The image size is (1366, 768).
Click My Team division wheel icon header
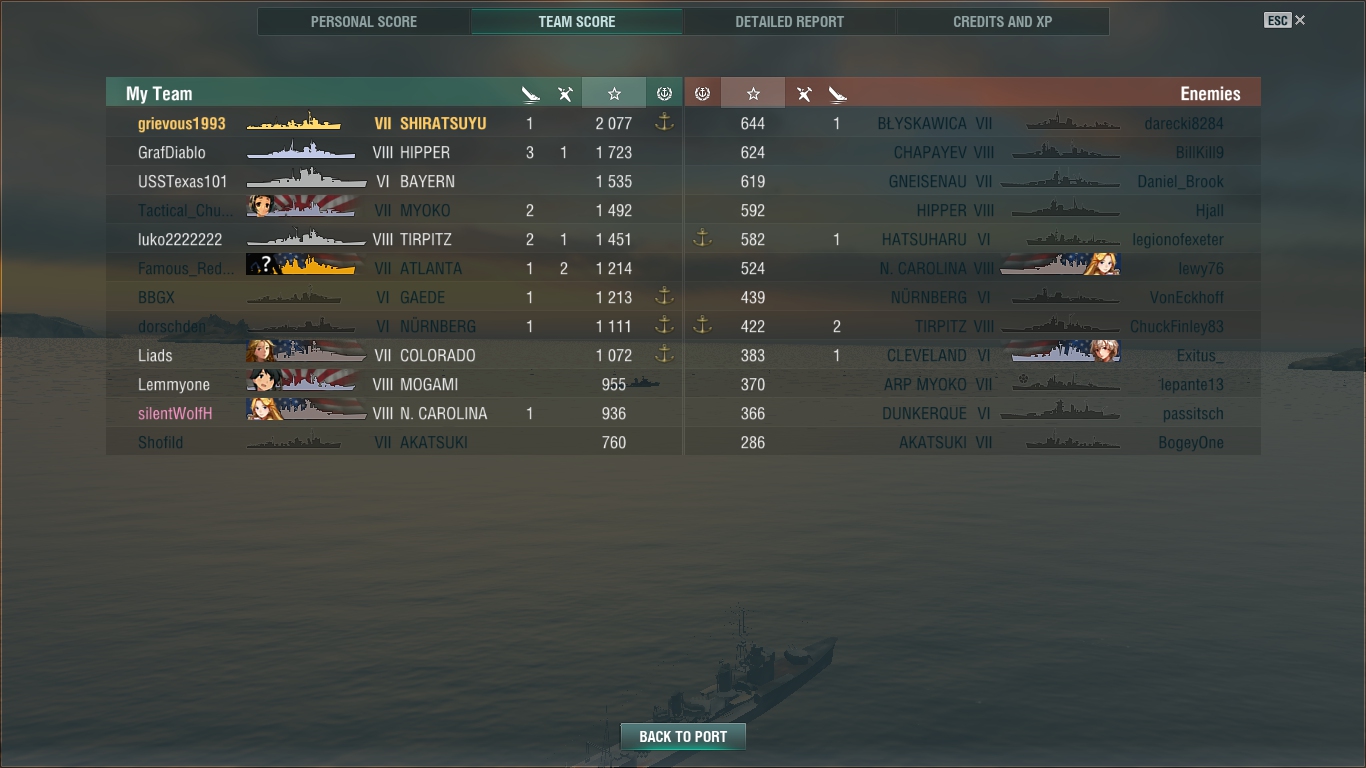pyautogui.click(x=664, y=93)
